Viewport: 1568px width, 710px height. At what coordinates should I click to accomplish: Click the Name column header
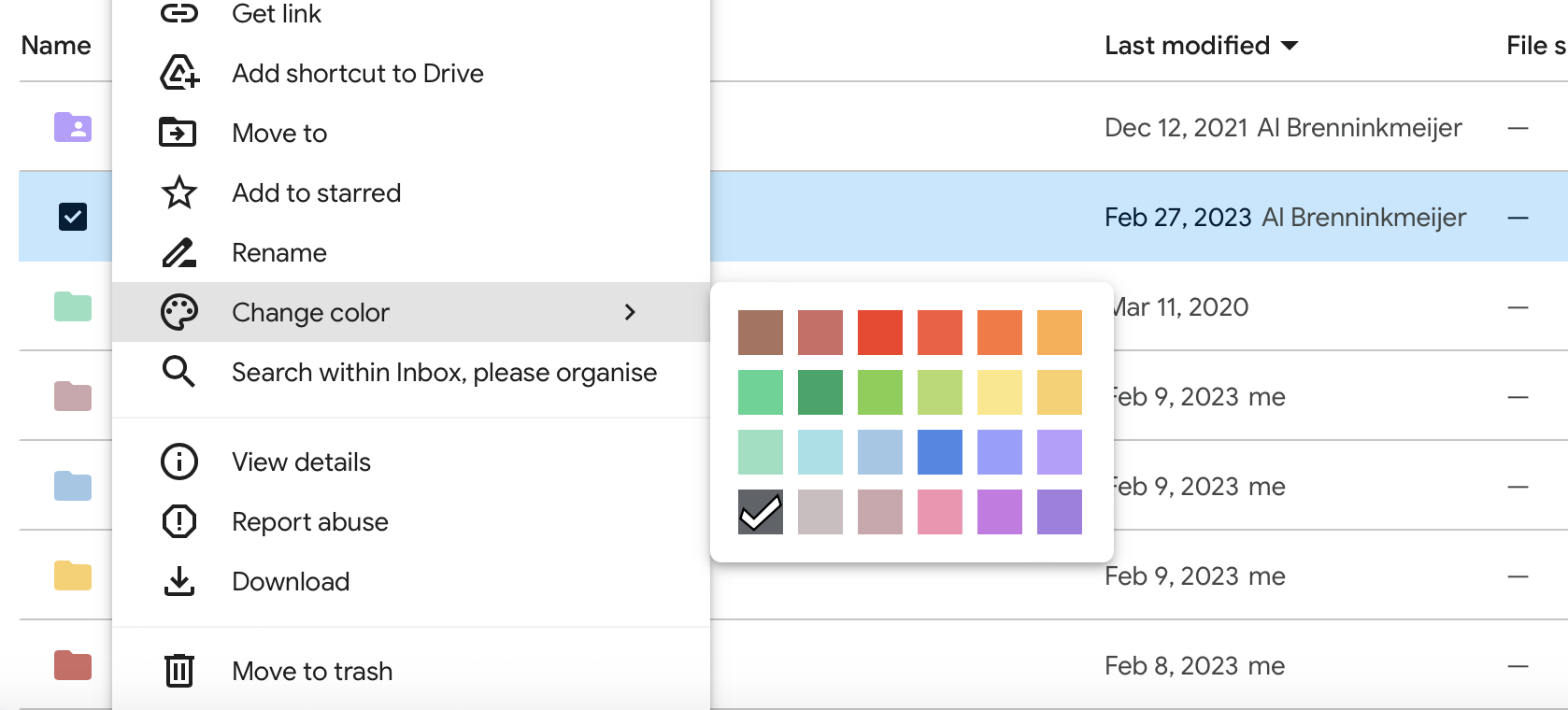pos(56,46)
